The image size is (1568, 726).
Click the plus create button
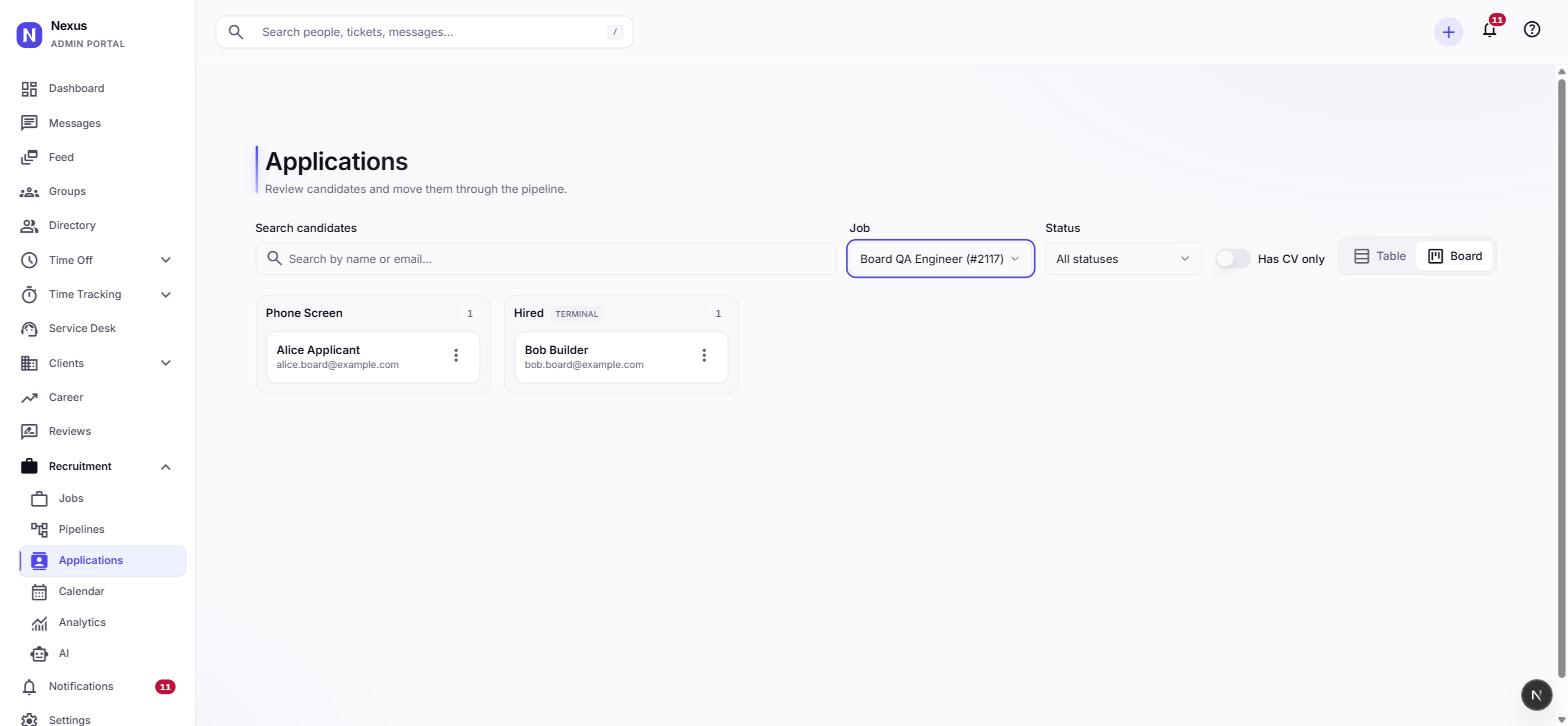click(x=1448, y=32)
